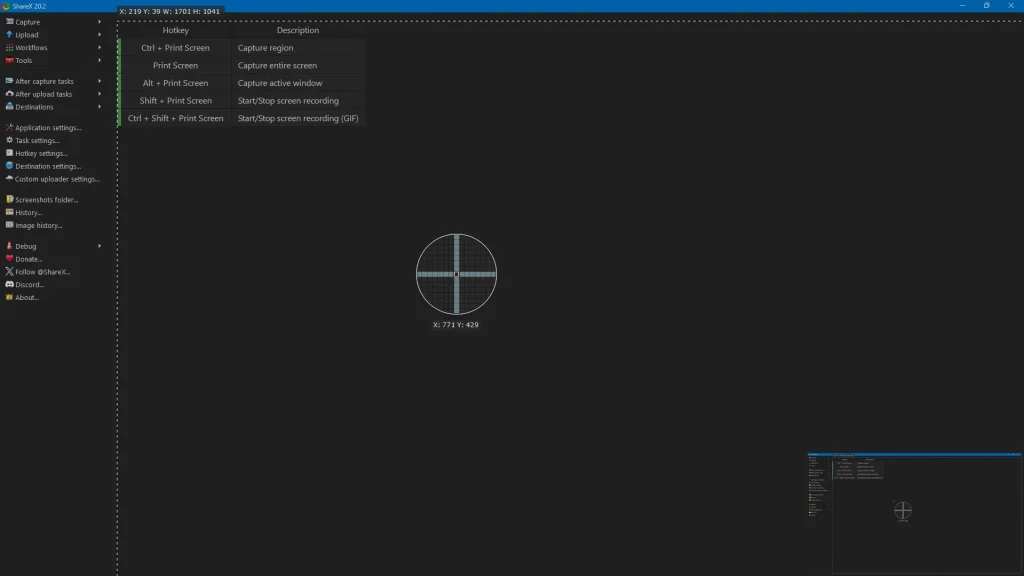Viewport: 1024px width, 576px height.
Task: Click the Destination settings globe icon
Action: pyautogui.click(x=9, y=166)
